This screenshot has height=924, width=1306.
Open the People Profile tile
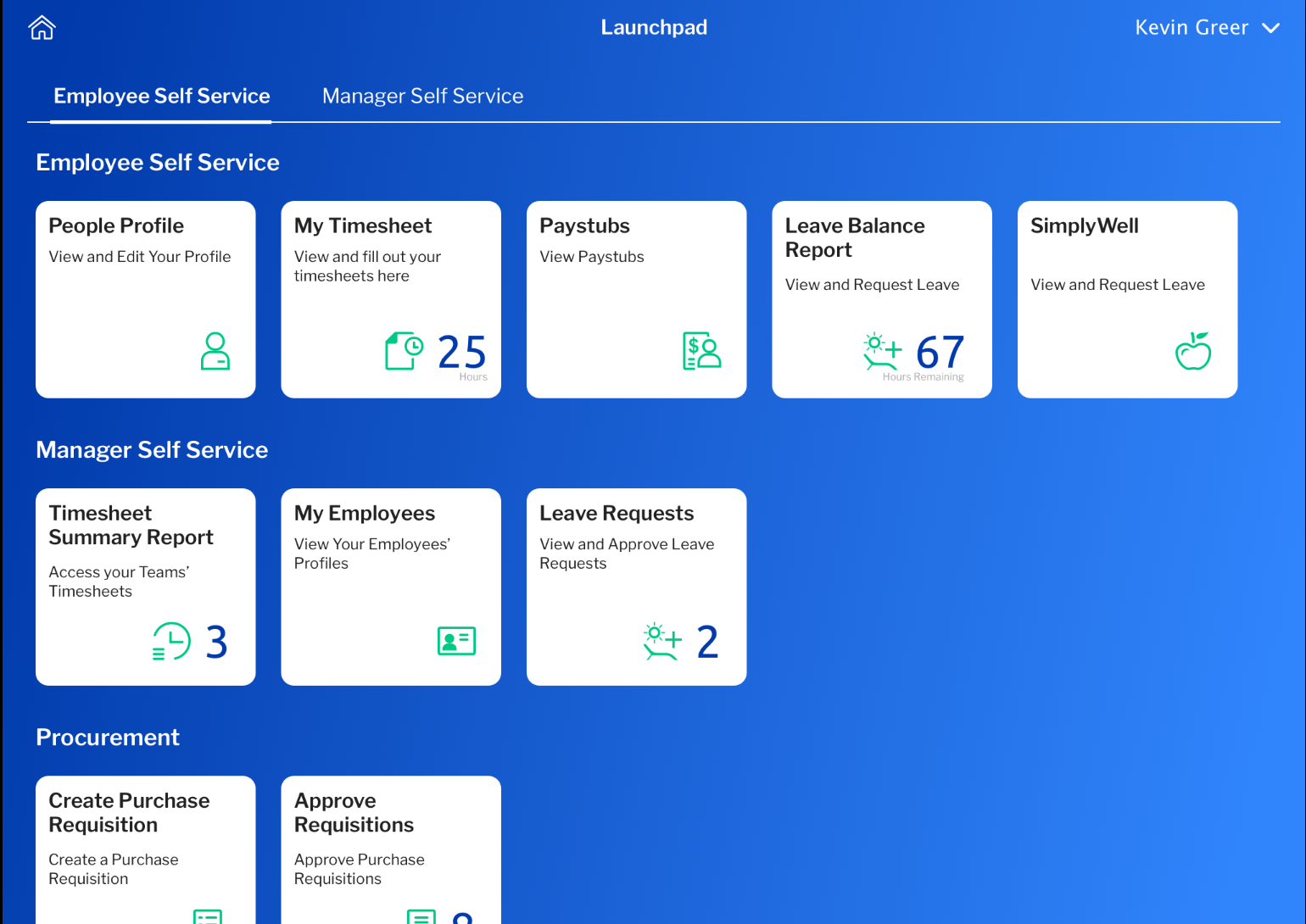point(146,299)
